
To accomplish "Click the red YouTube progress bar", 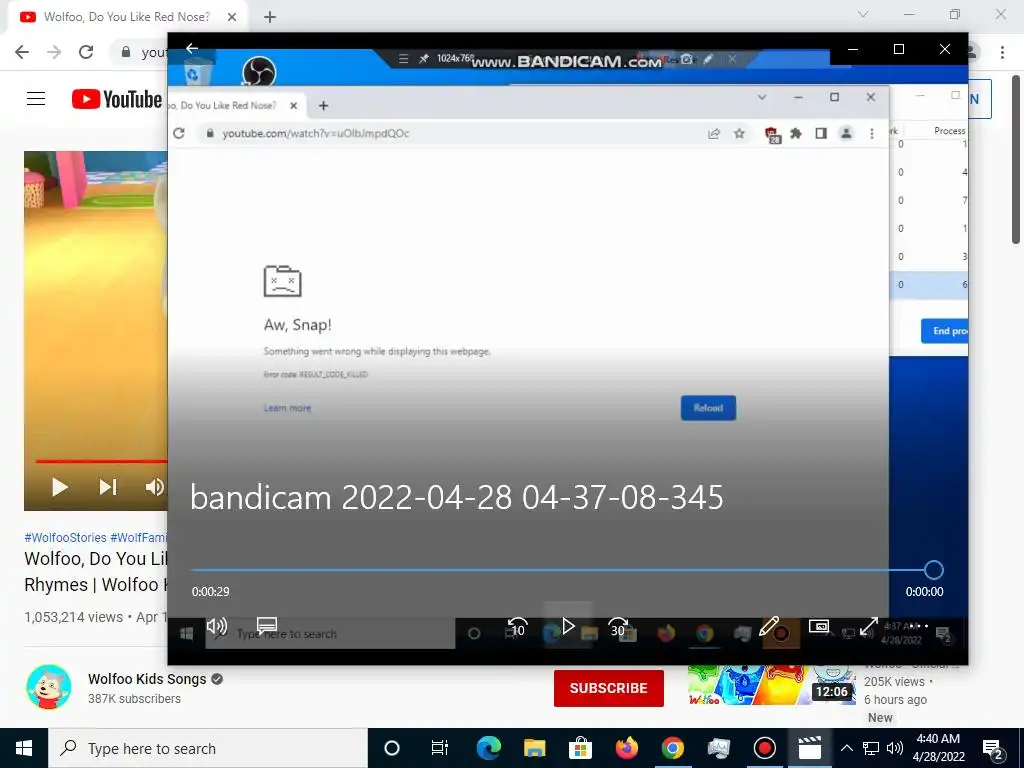I will coord(101,461).
